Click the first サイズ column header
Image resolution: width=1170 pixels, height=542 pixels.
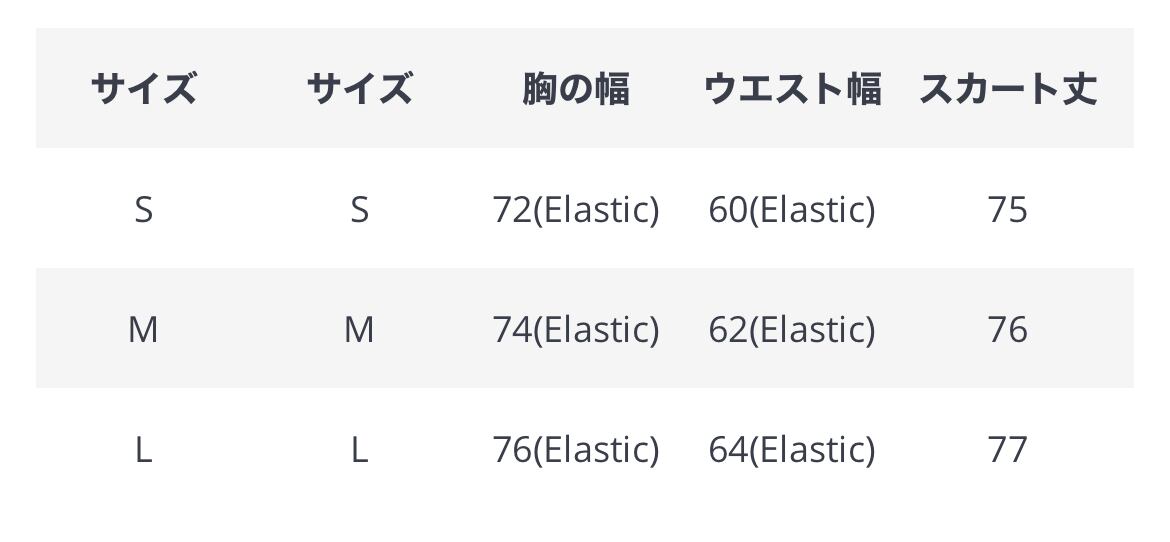[x=143, y=89]
